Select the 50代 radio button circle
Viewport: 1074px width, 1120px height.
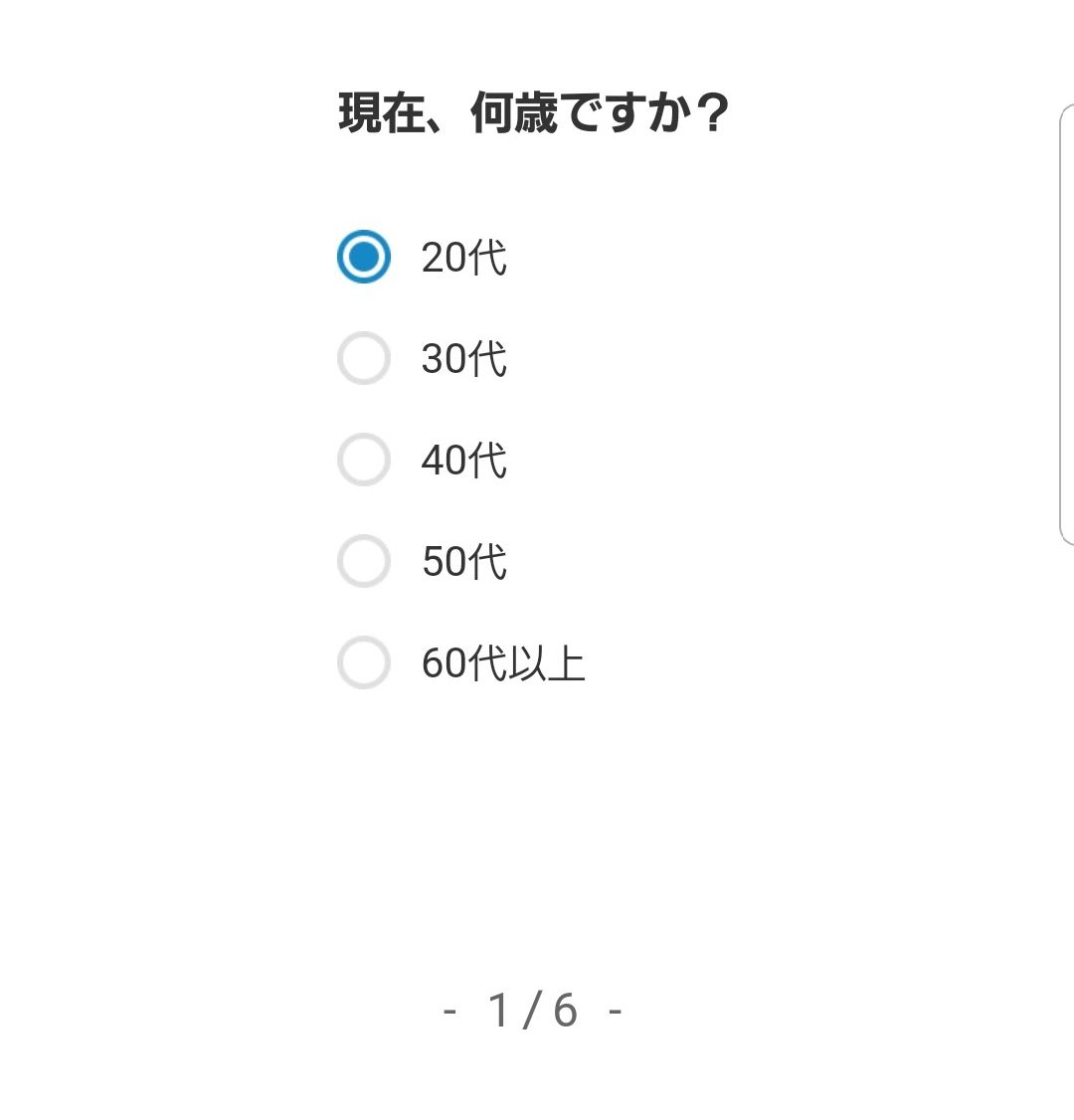(x=364, y=561)
